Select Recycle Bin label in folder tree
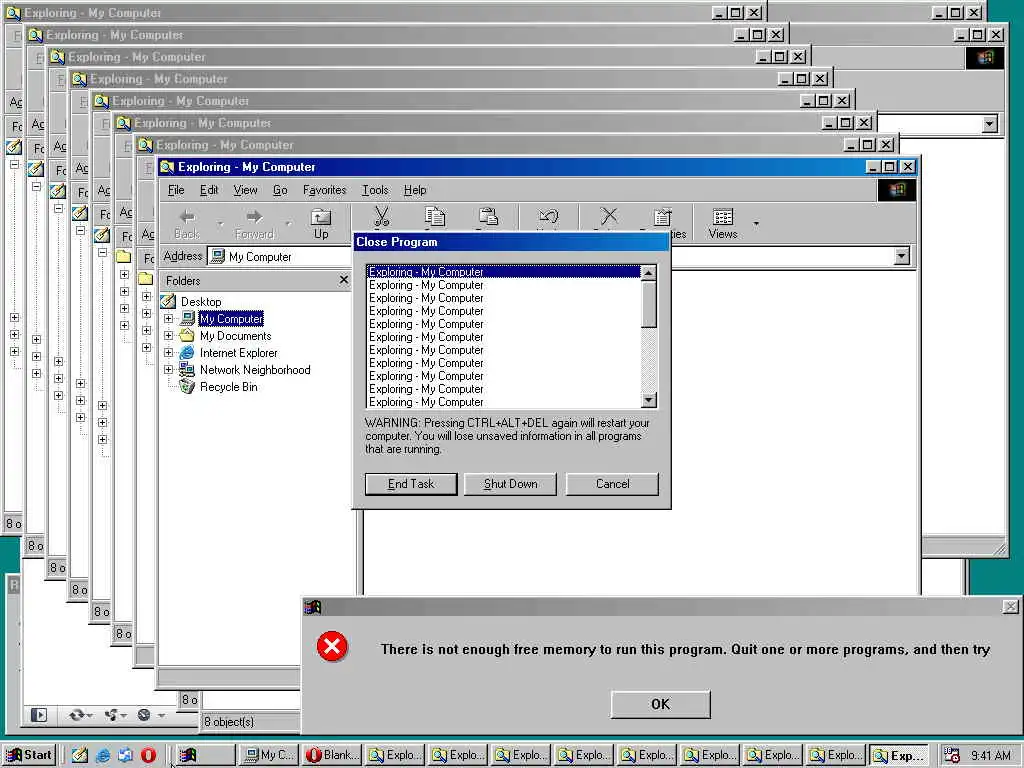 pos(229,387)
